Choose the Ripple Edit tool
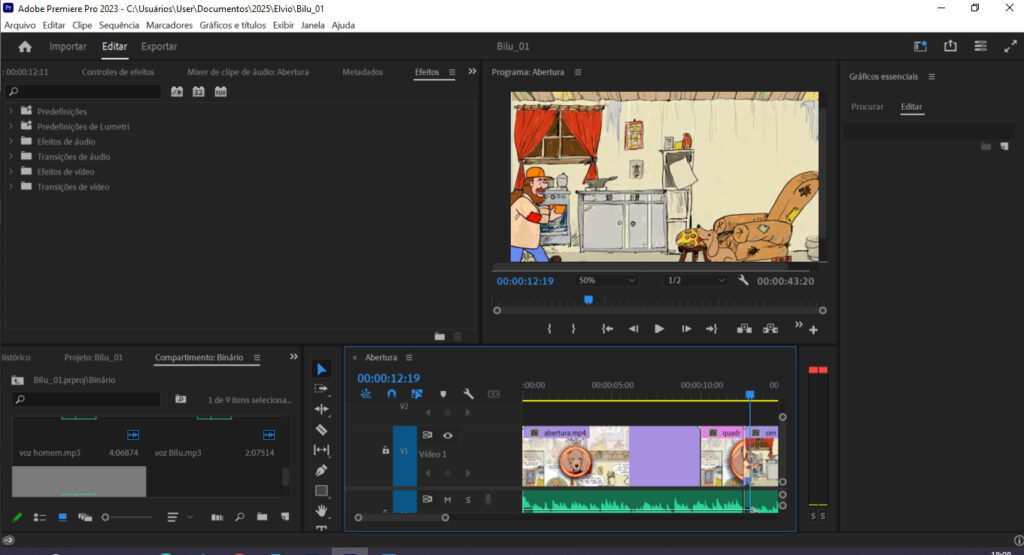The image size is (1024, 555). tap(321, 409)
